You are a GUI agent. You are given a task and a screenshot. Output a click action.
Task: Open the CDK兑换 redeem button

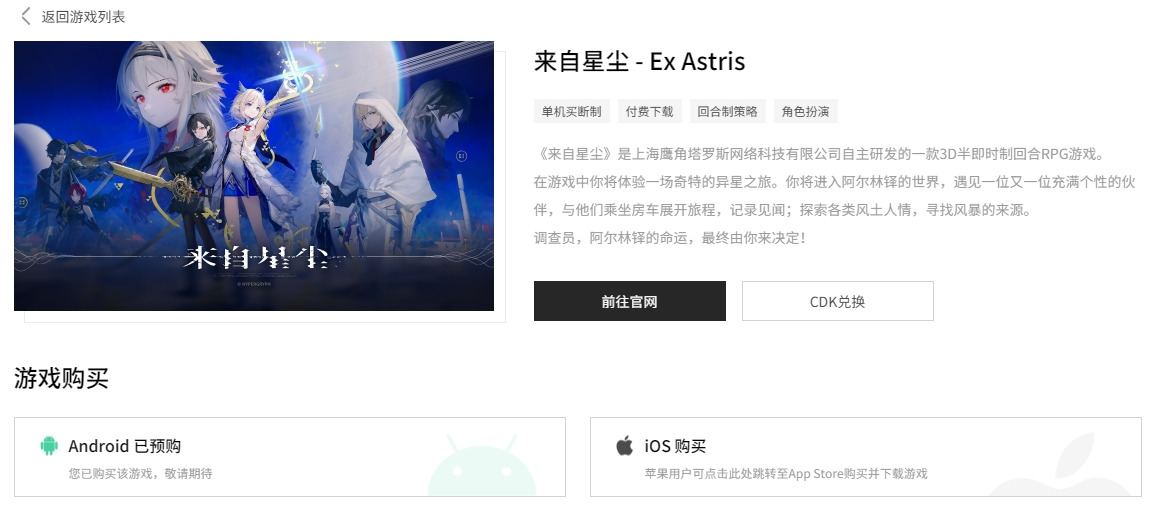pos(838,301)
